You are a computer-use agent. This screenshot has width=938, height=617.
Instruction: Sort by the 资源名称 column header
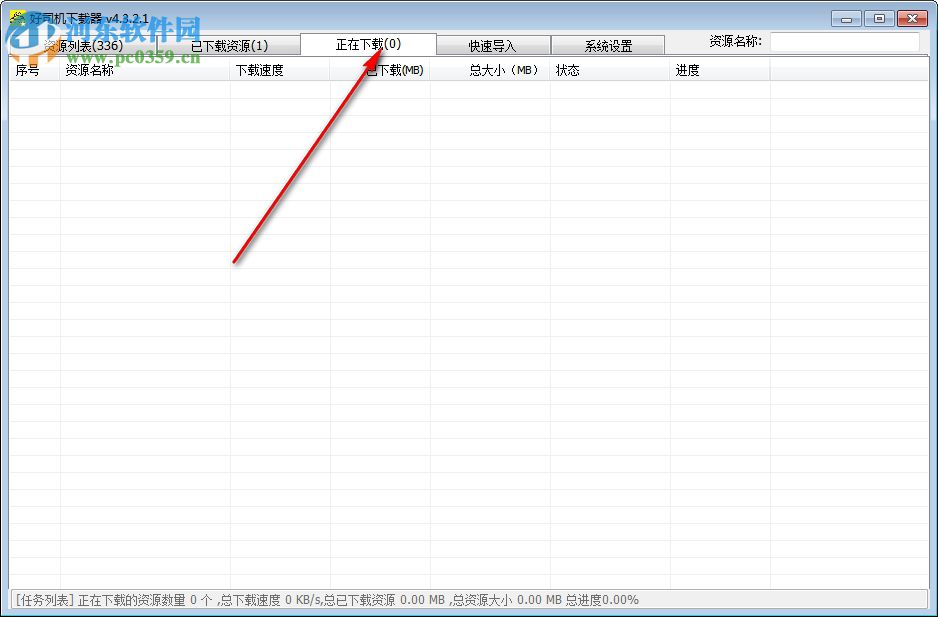[x=145, y=71]
